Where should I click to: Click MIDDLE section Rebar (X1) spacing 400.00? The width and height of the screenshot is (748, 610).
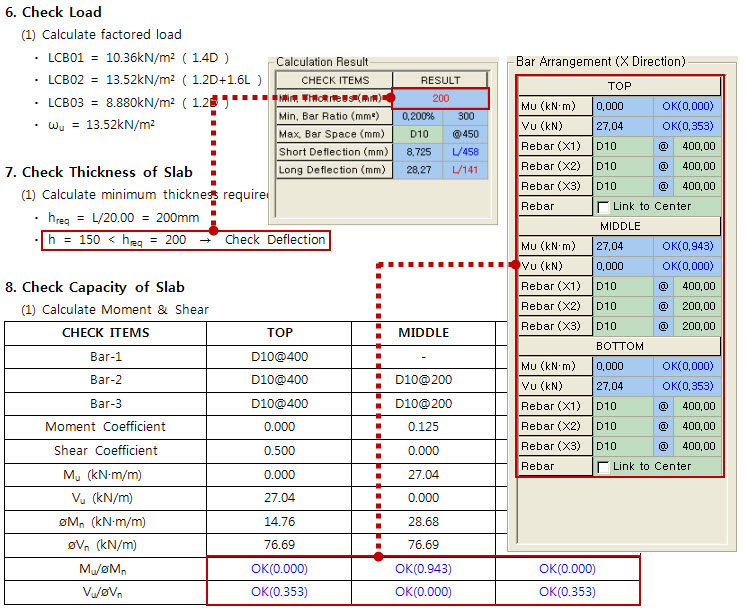point(697,286)
